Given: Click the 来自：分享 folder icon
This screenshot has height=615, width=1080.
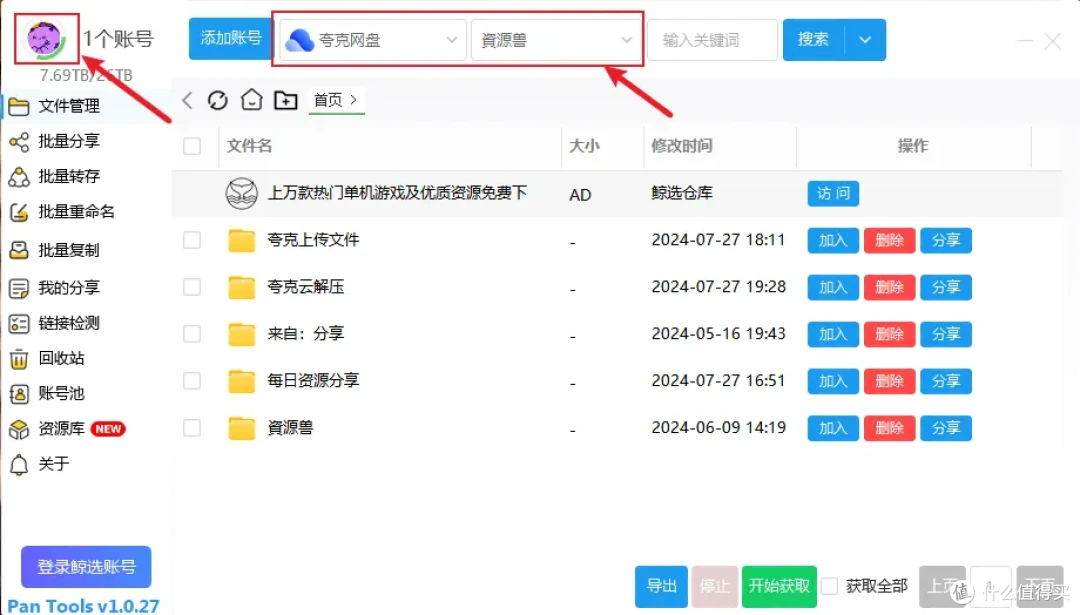Looking at the screenshot, I should coord(242,334).
